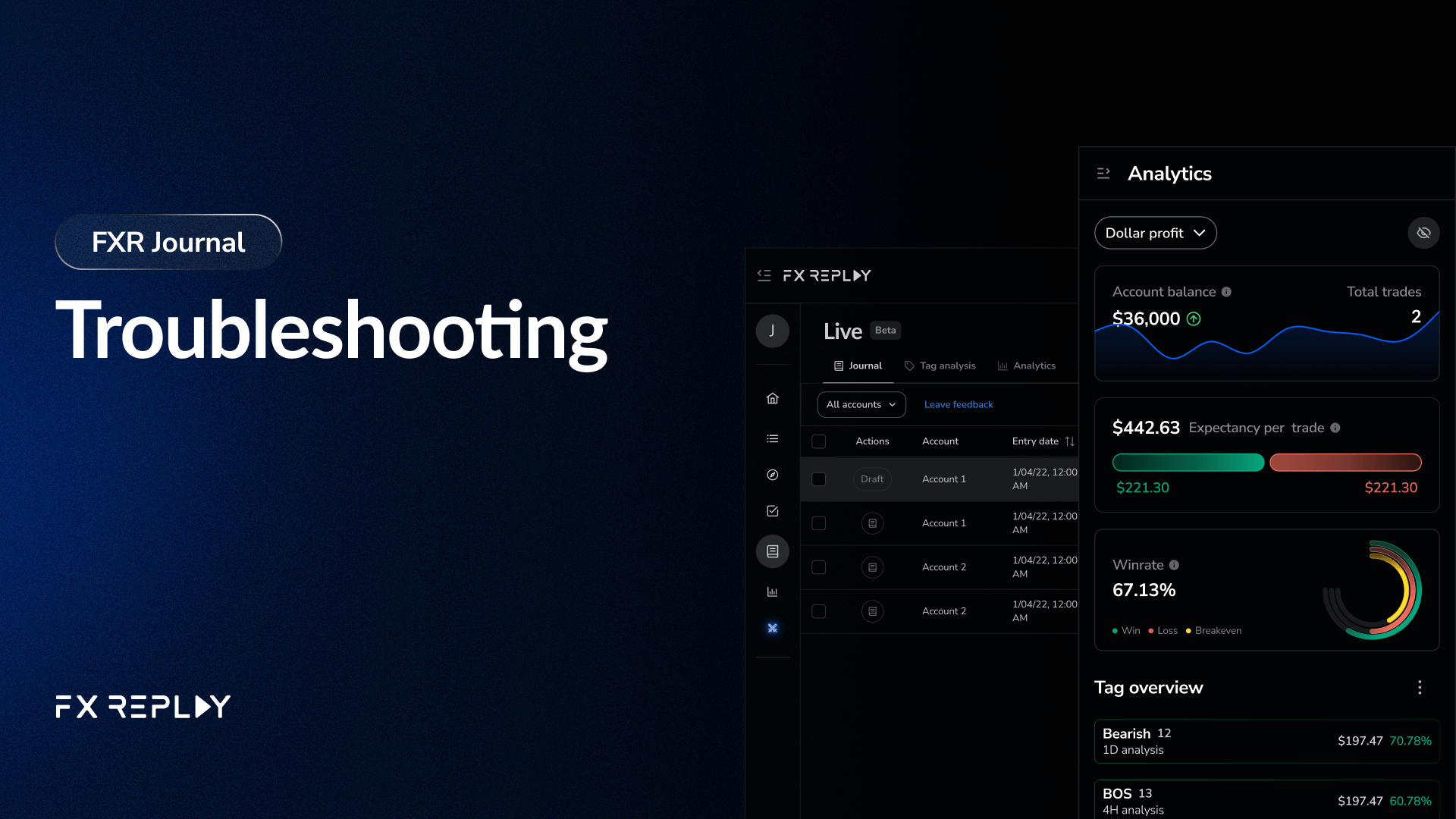Open the bar chart sidebar icon

point(772,591)
